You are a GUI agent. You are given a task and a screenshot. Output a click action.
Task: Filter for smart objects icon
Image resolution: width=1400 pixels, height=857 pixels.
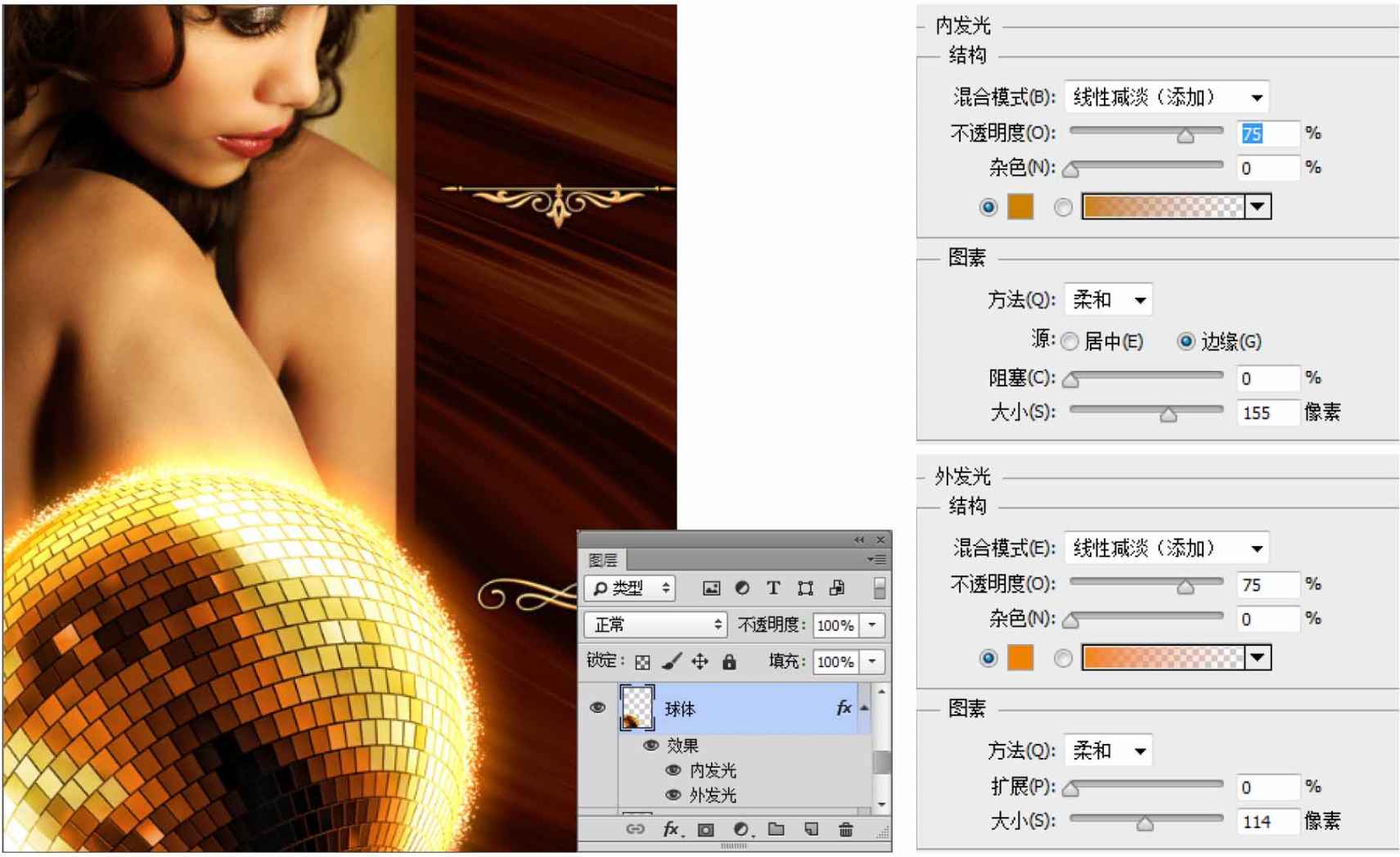(x=837, y=588)
